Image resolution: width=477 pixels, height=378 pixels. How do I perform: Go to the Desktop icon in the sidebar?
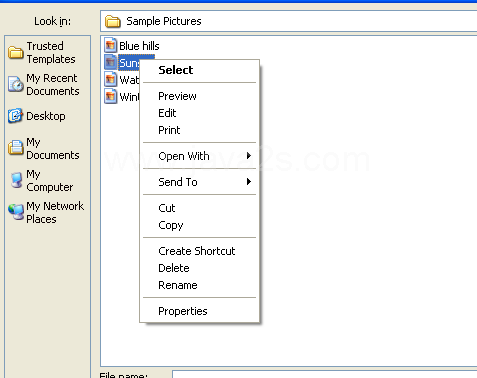[15, 116]
